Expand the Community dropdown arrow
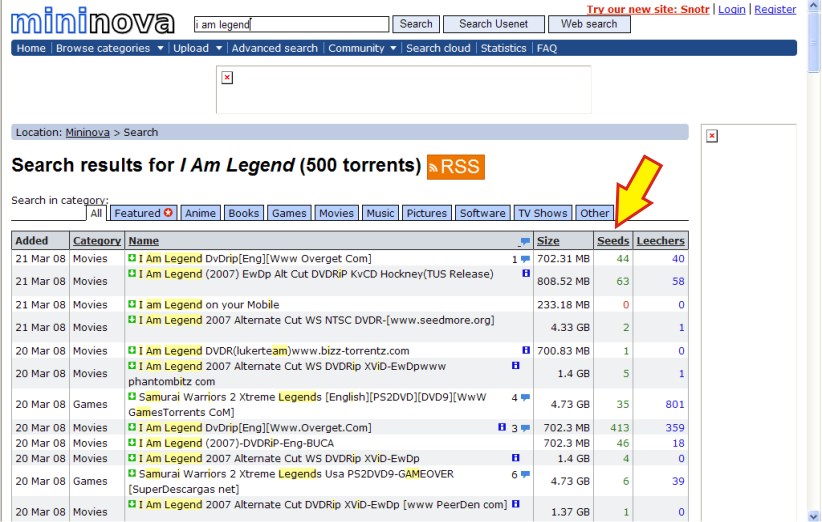This screenshot has height=522, width=822. click(393, 48)
